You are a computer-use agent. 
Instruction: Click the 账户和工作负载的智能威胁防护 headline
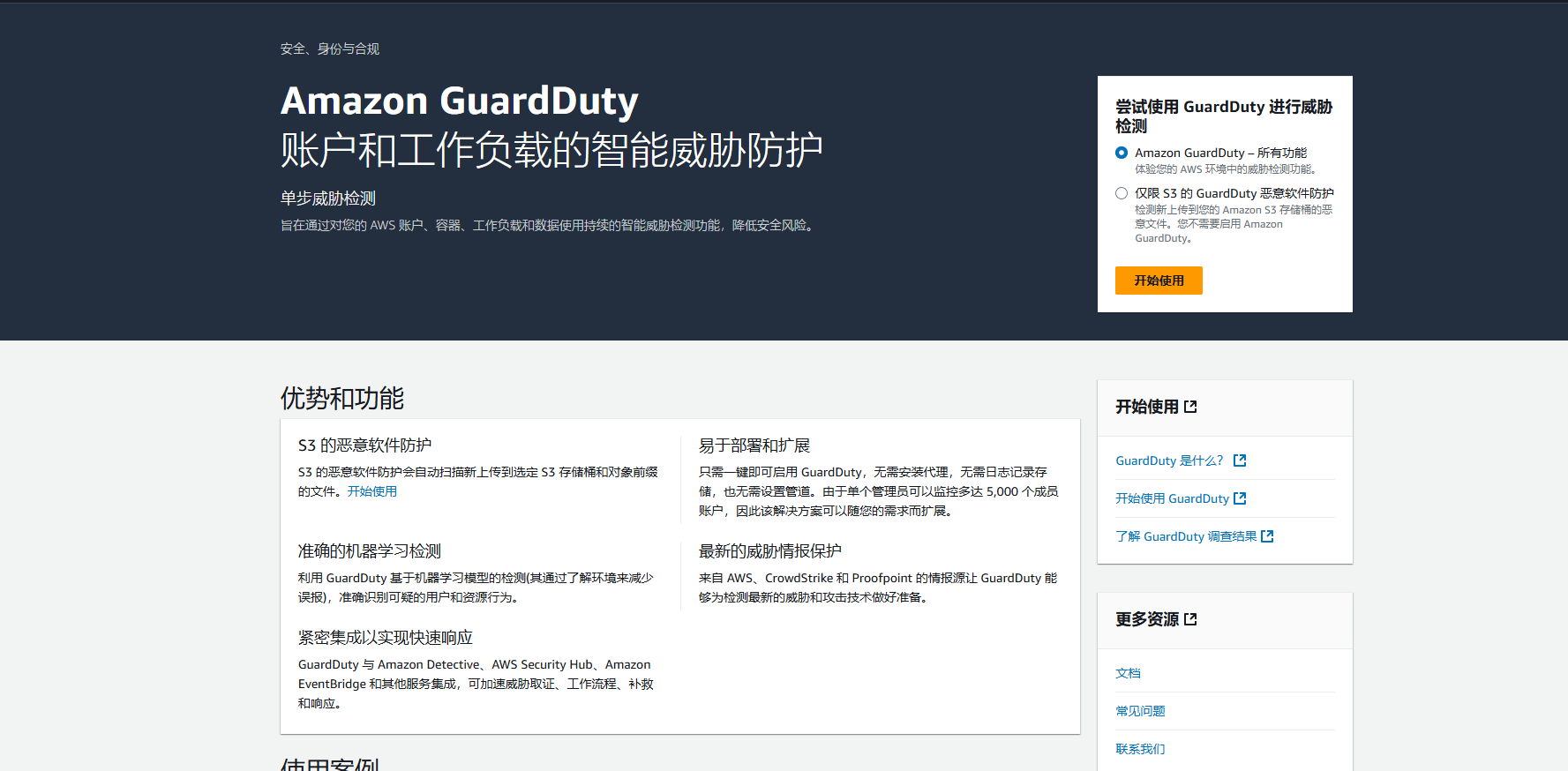pos(551,150)
